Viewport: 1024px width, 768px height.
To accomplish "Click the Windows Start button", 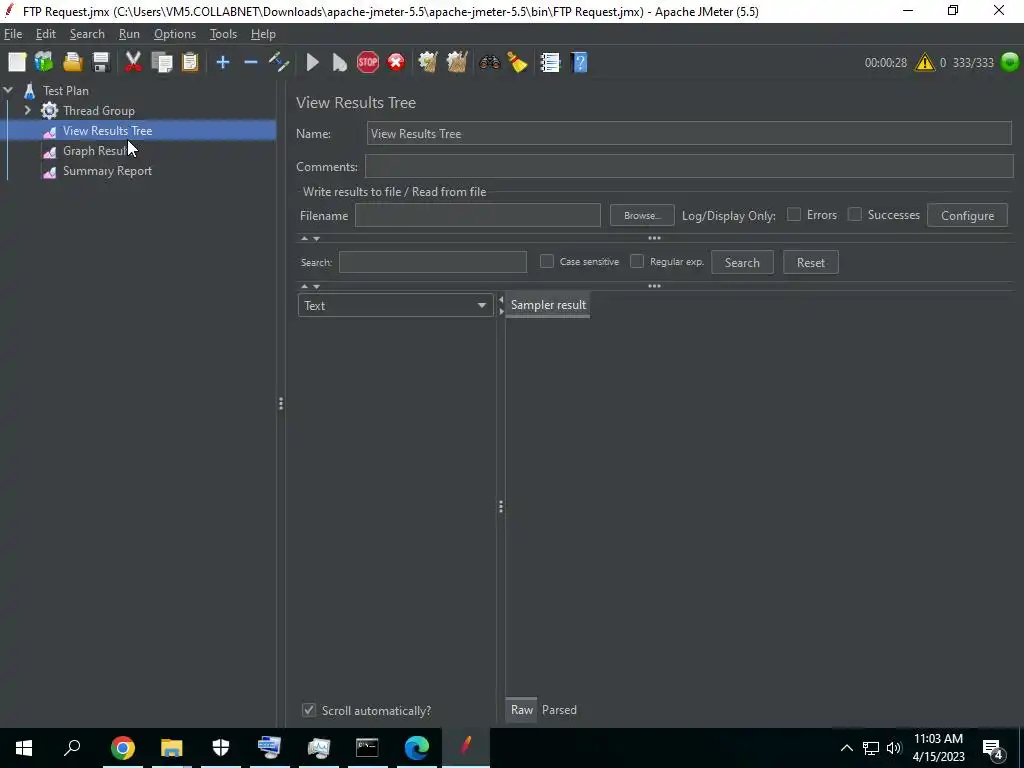I will coord(24,748).
